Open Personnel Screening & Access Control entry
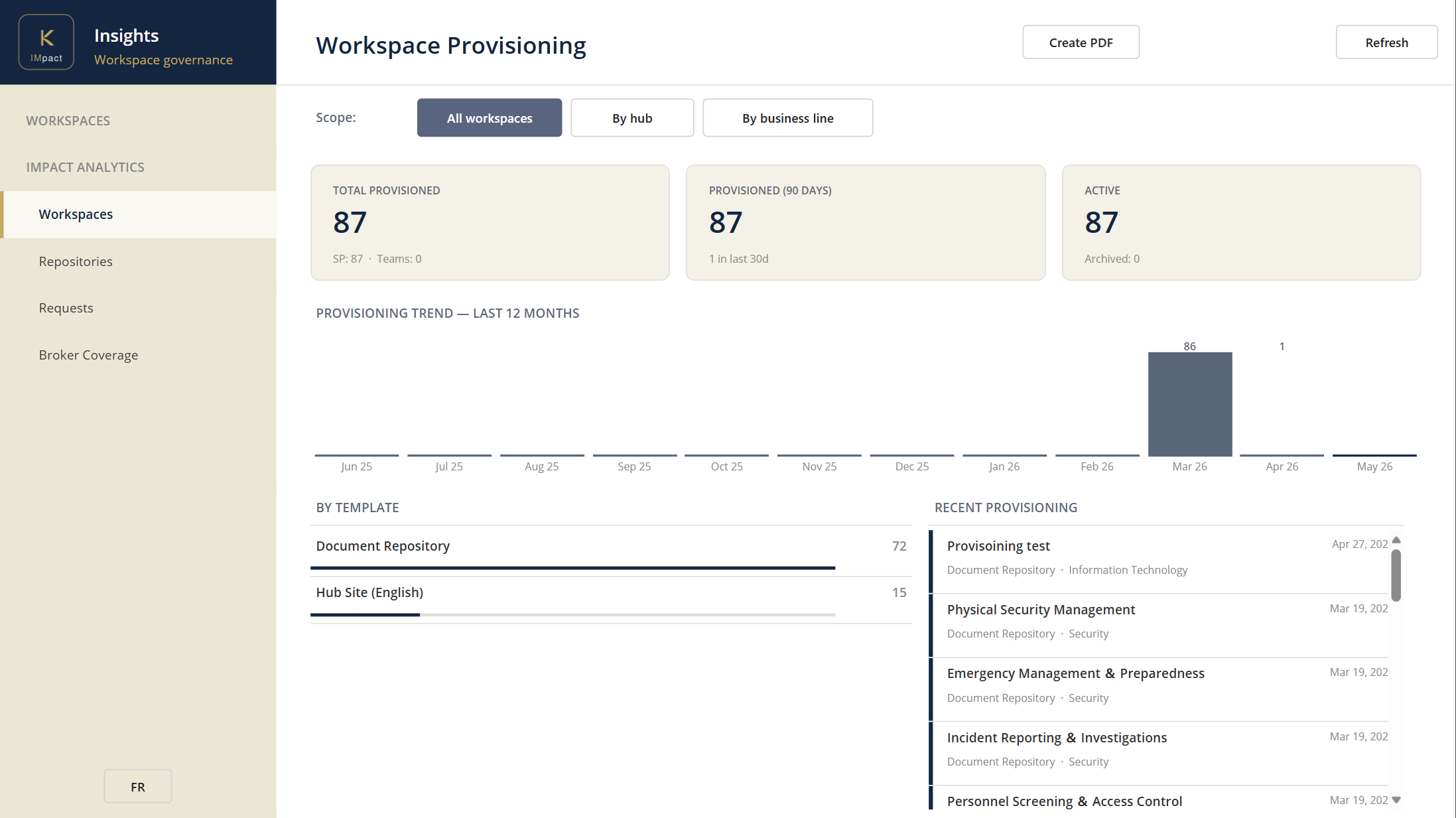 [1159, 799]
